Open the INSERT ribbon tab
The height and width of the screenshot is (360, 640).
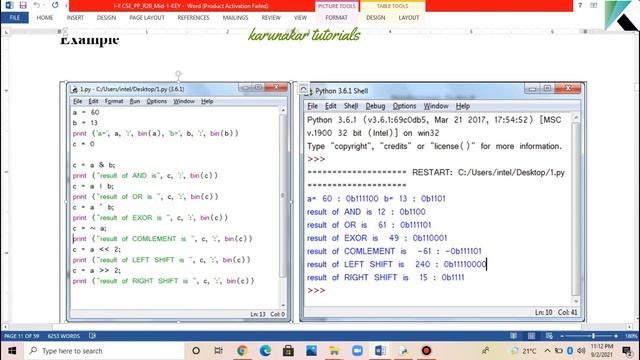(75, 18)
